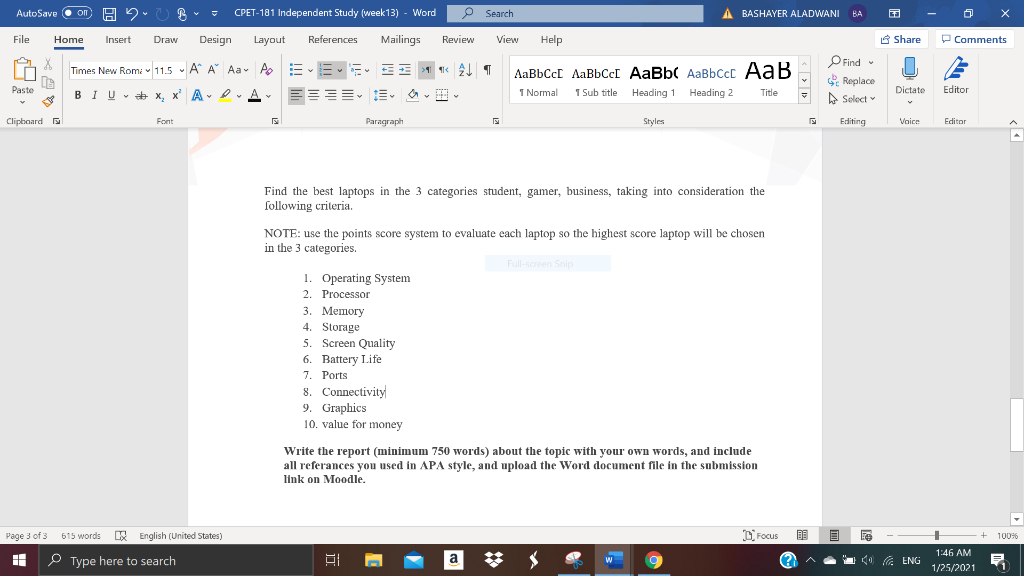The image size is (1024, 576).
Task: Toggle Underline on selected text
Action: [x=111, y=95]
